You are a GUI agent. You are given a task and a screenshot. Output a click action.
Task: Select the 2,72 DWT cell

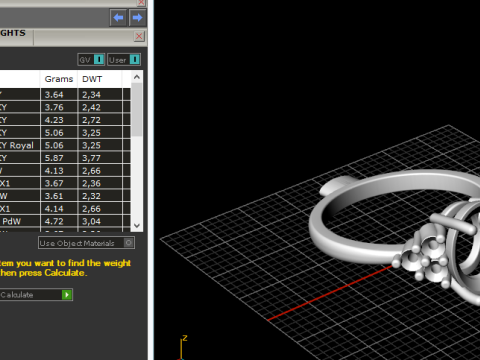coord(100,120)
